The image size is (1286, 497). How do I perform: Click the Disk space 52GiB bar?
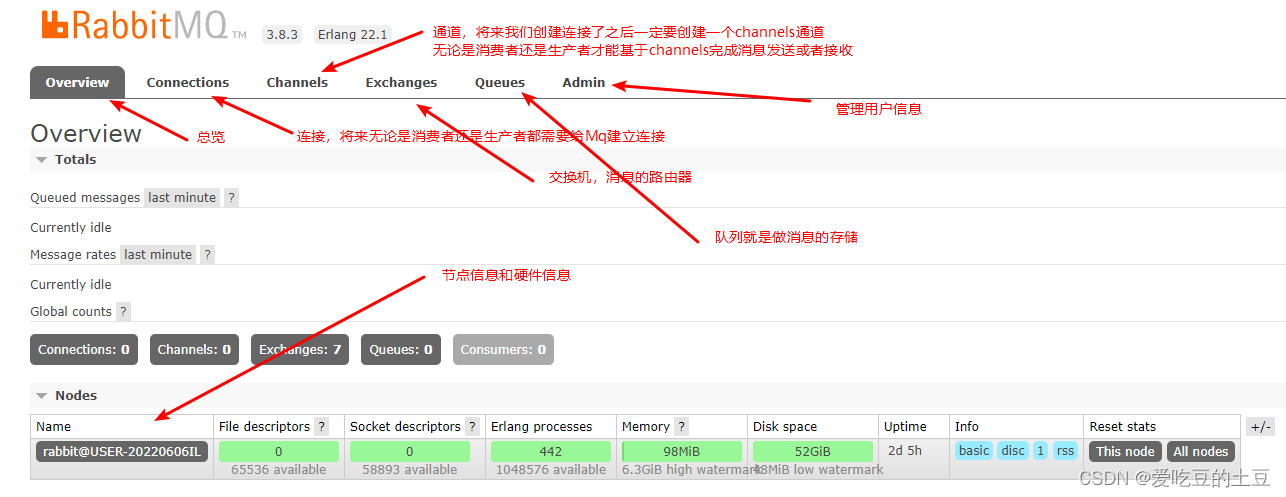coord(813,451)
